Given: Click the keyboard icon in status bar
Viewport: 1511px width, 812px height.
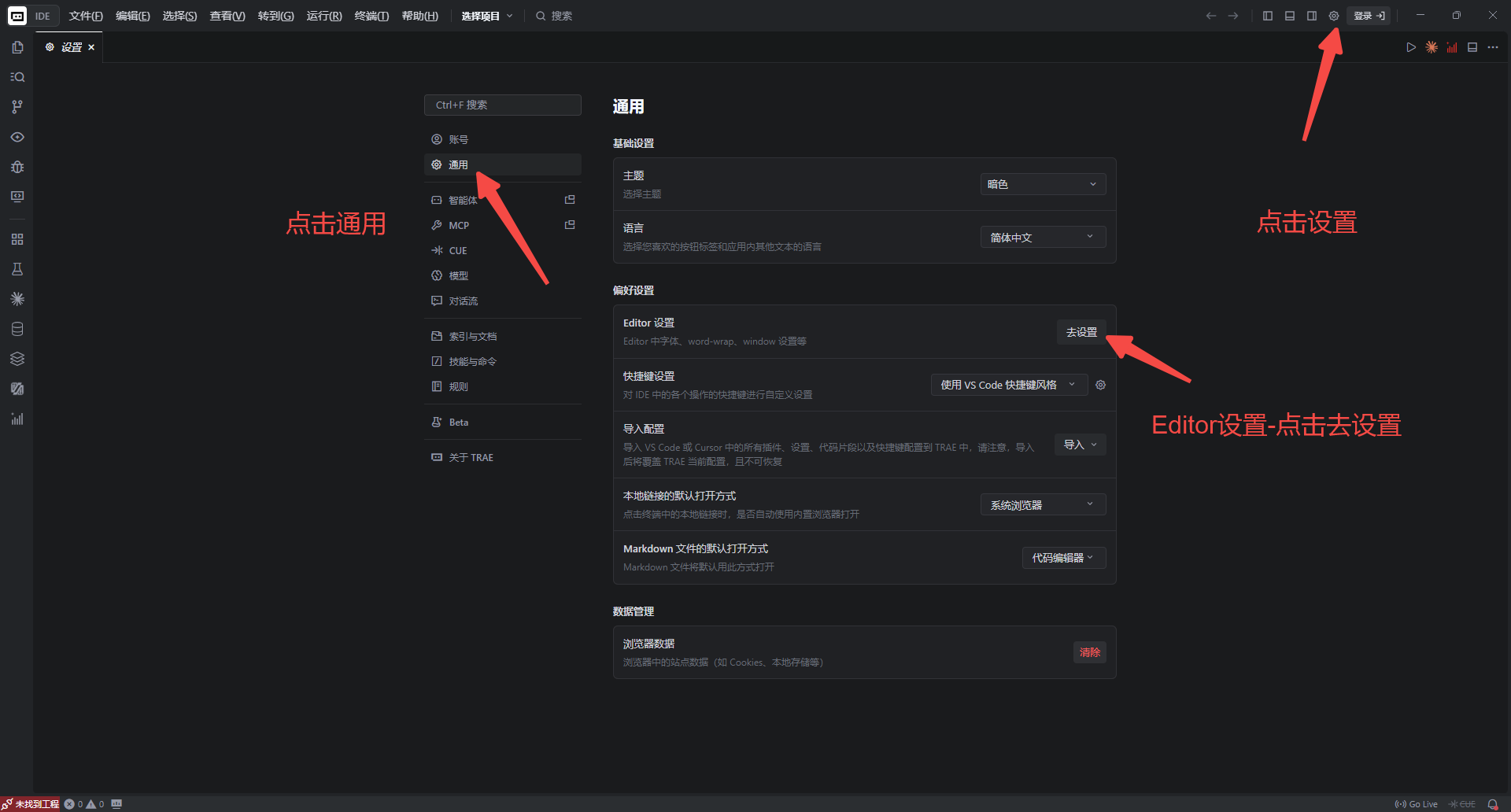Looking at the screenshot, I should pyautogui.click(x=116, y=804).
